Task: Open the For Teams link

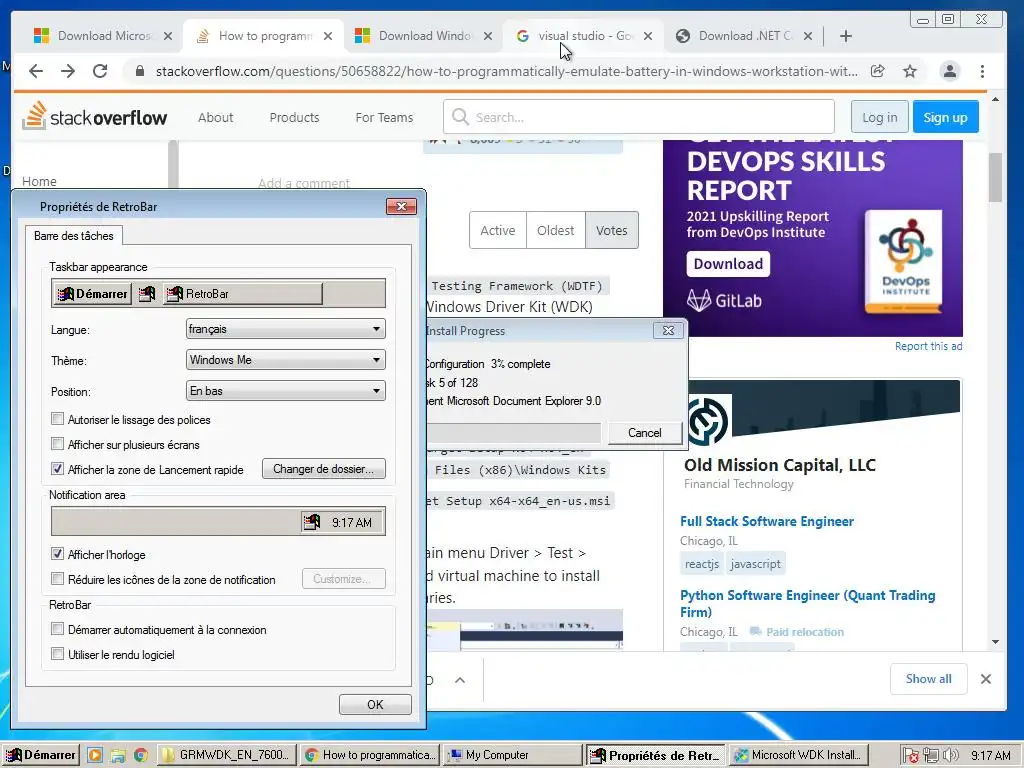Action: [384, 118]
